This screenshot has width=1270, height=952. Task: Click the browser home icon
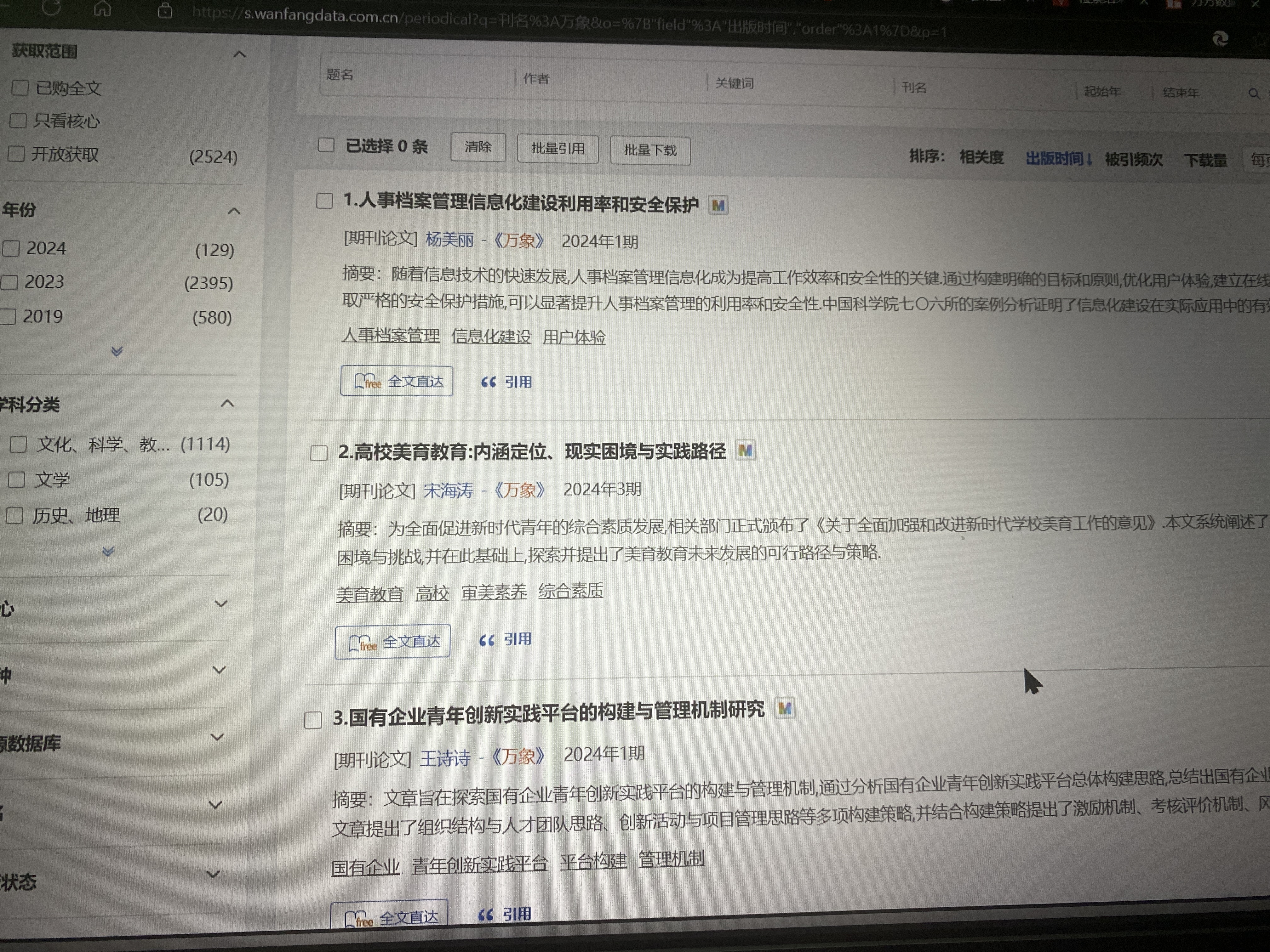pos(102,8)
